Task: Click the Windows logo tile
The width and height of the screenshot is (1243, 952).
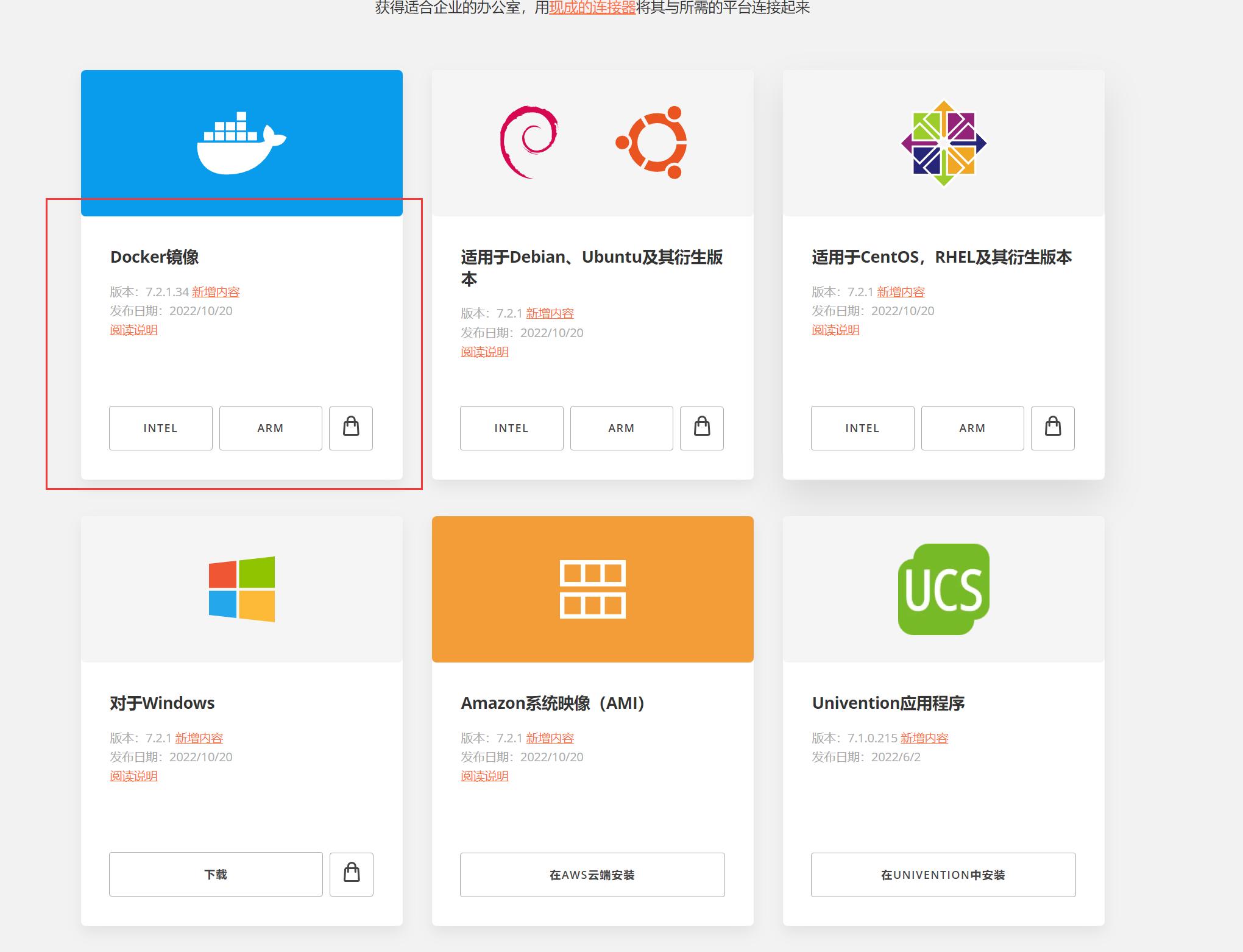Action: 242,589
